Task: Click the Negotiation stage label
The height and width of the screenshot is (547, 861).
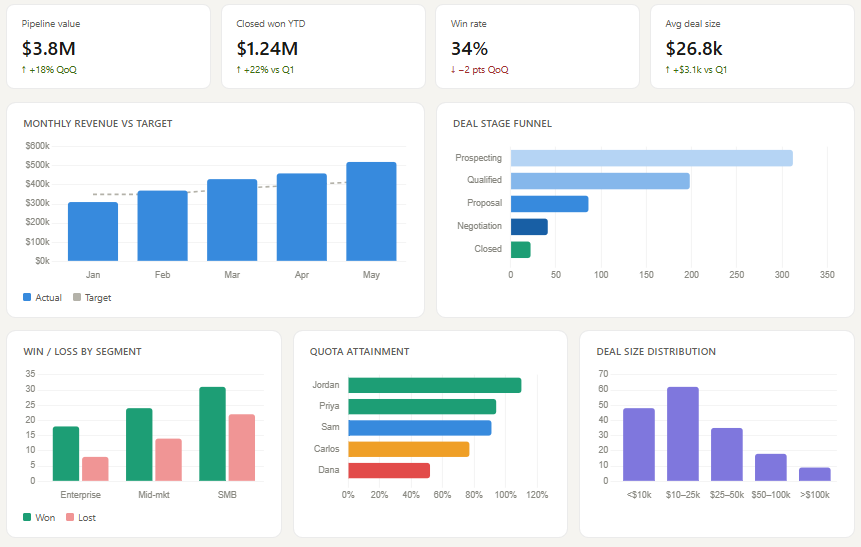Action: pyautogui.click(x=479, y=226)
